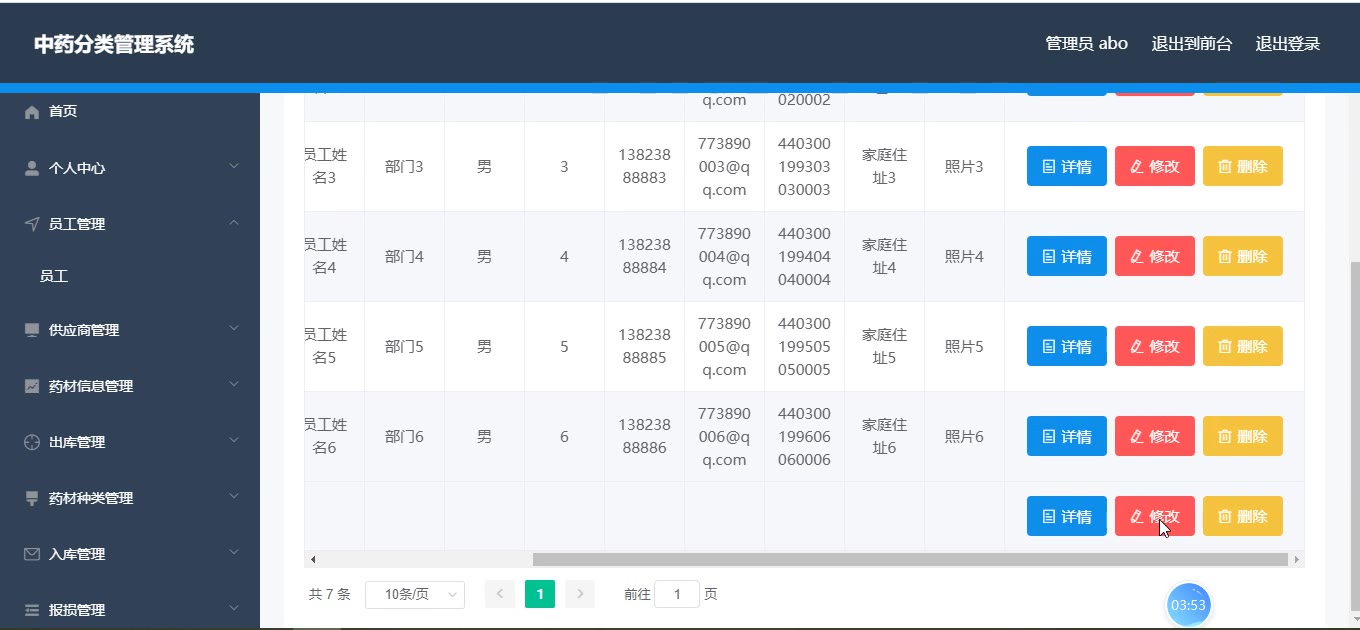
Task: Click cell 13823888884
Action: point(644,256)
